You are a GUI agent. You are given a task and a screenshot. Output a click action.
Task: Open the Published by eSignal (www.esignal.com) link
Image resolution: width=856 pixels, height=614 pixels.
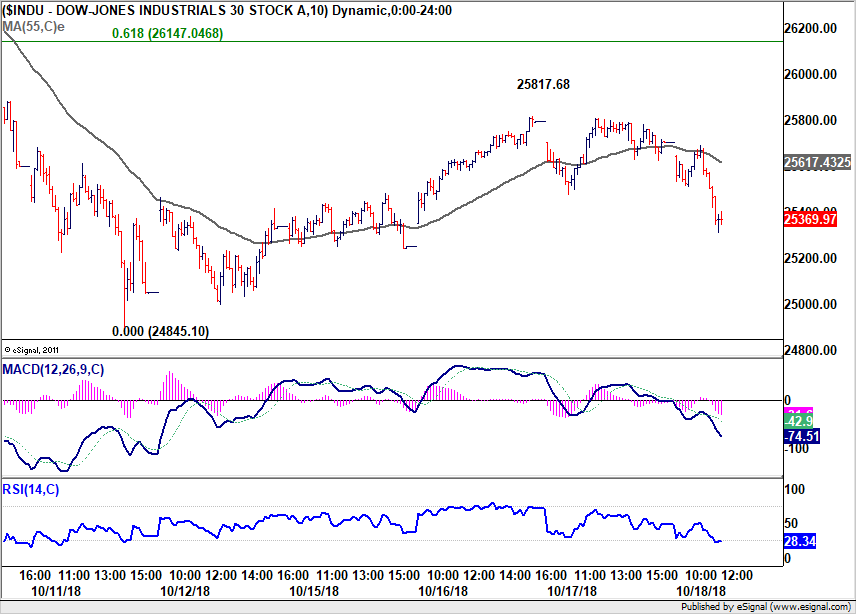coord(765,606)
